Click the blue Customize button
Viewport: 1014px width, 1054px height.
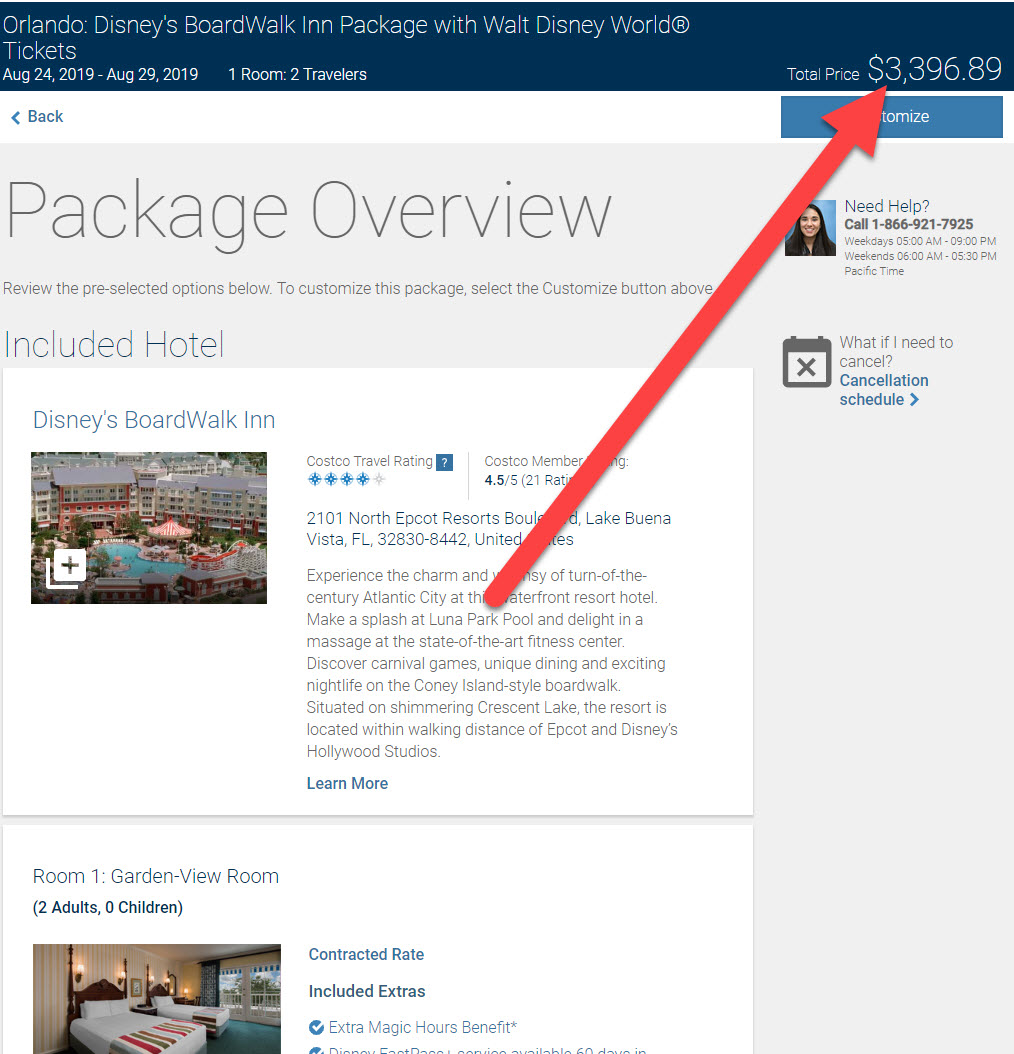[892, 117]
